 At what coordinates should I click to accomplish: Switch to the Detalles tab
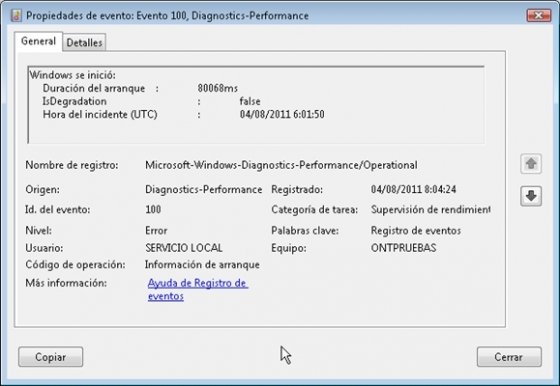coord(84,42)
